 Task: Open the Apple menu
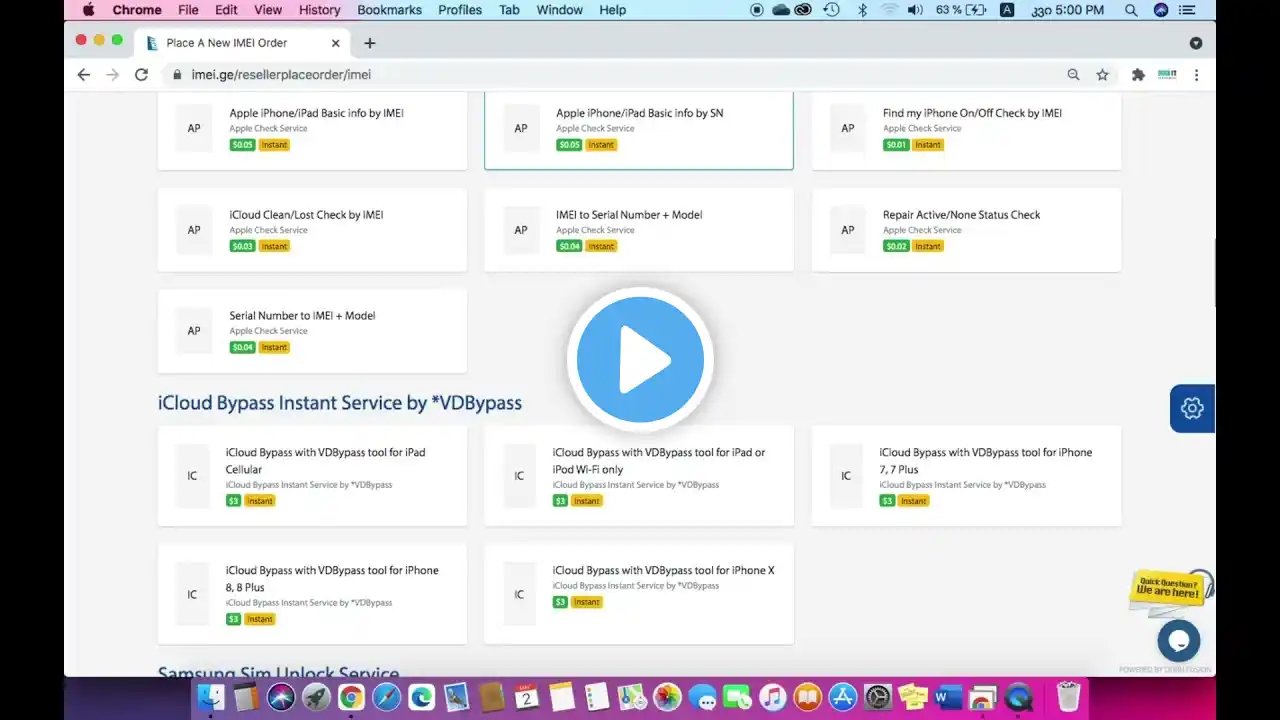88,10
